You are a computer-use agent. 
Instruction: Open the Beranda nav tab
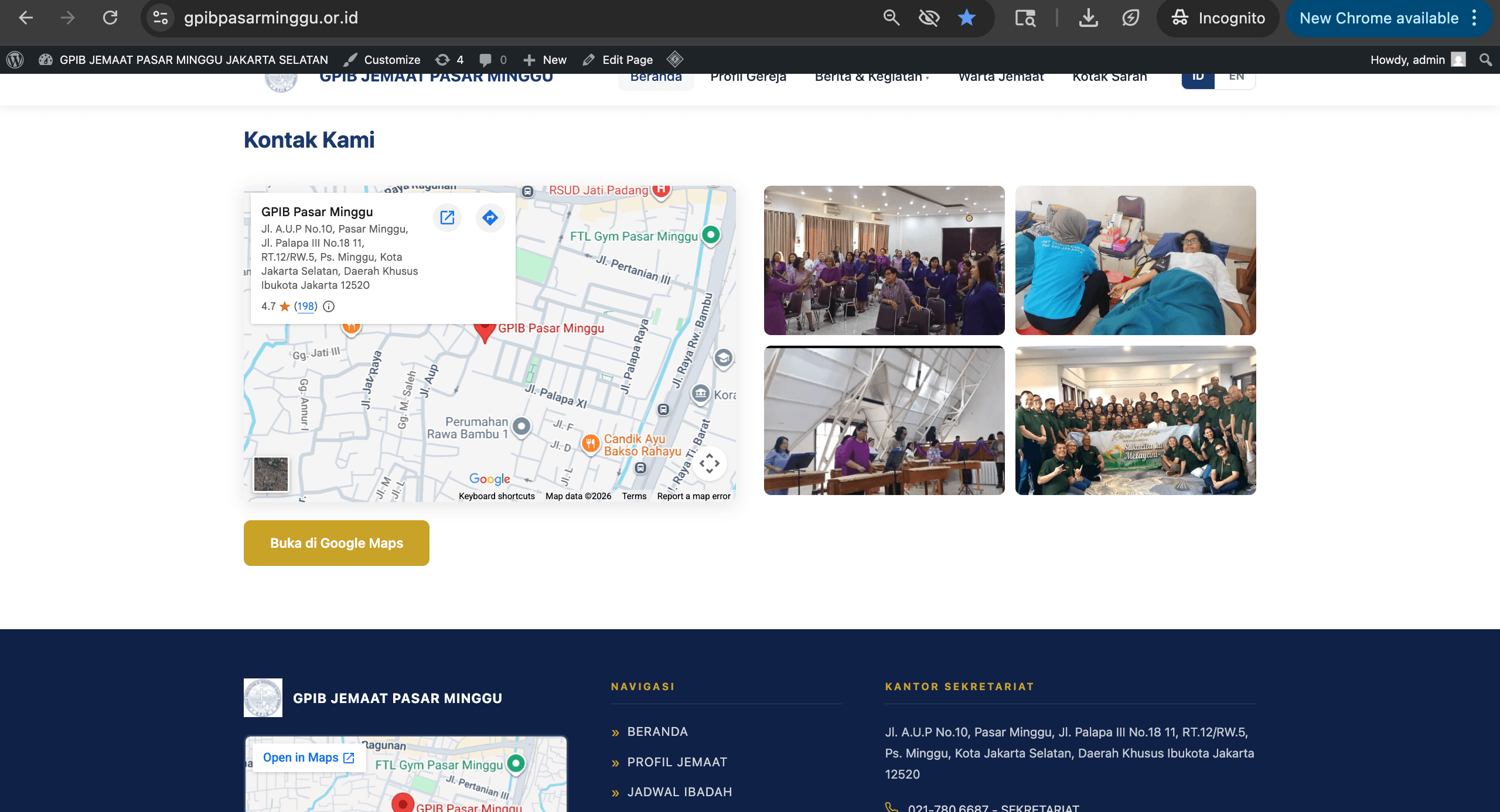656,77
